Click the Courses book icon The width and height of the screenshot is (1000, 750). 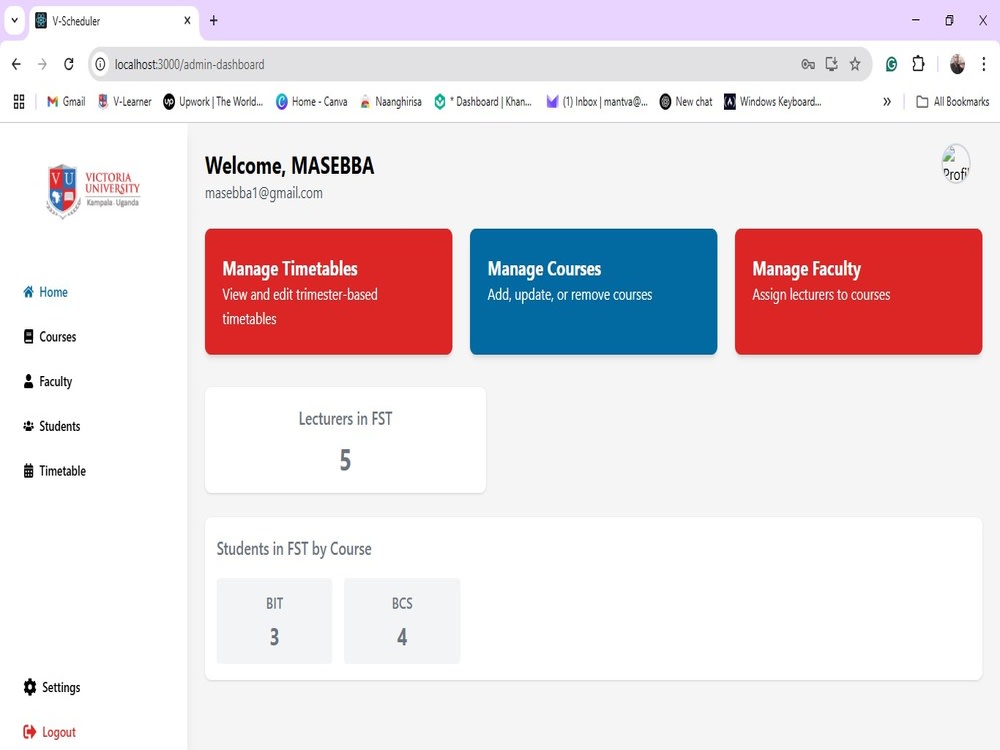(28, 337)
